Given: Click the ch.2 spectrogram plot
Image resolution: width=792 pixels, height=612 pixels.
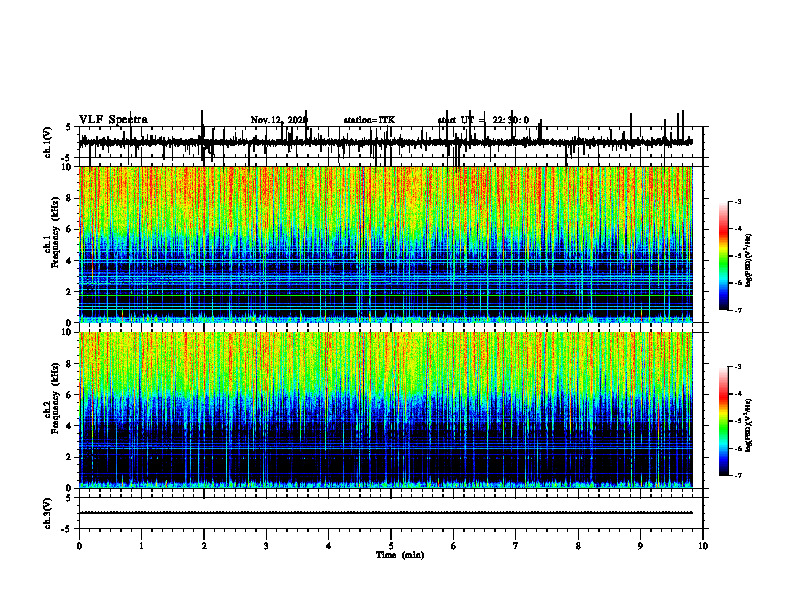Looking at the screenshot, I should pos(386,410).
